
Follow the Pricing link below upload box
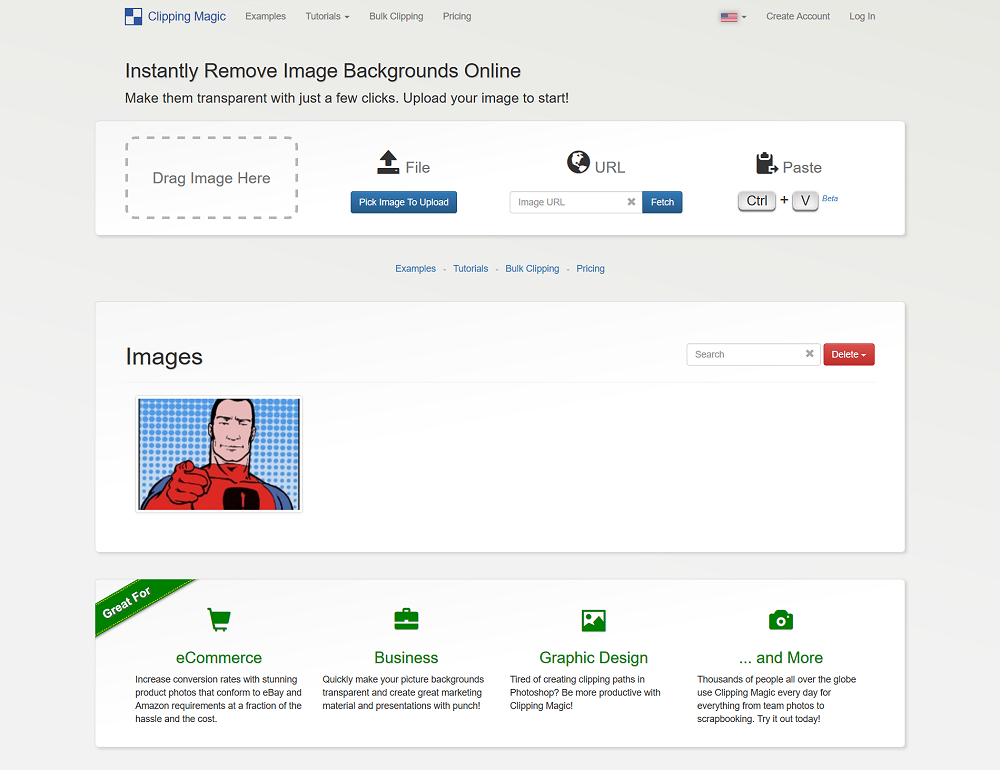pyautogui.click(x=591, y=269)
